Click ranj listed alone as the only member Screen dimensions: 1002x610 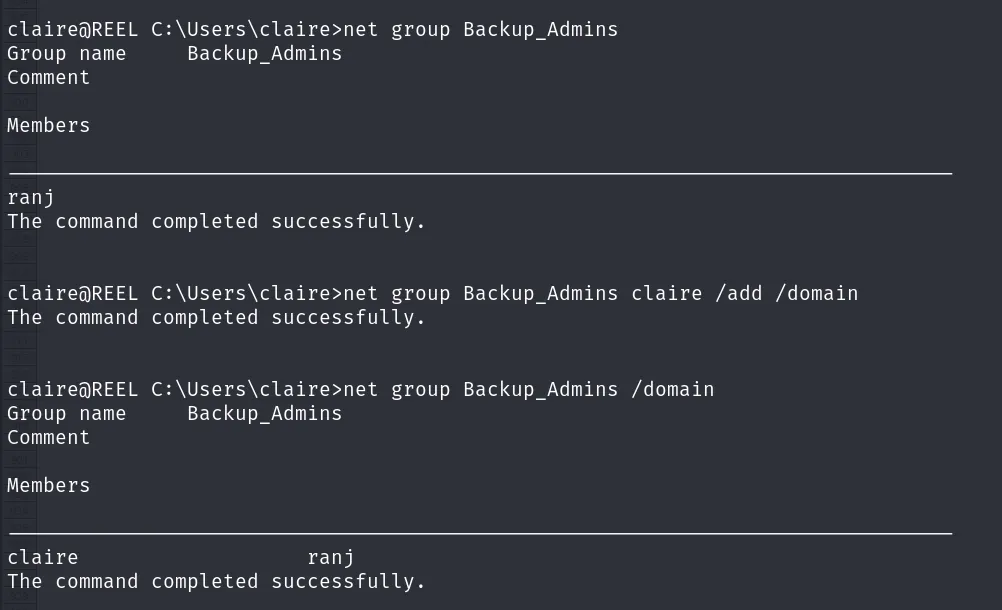click(x=31, y=197)
